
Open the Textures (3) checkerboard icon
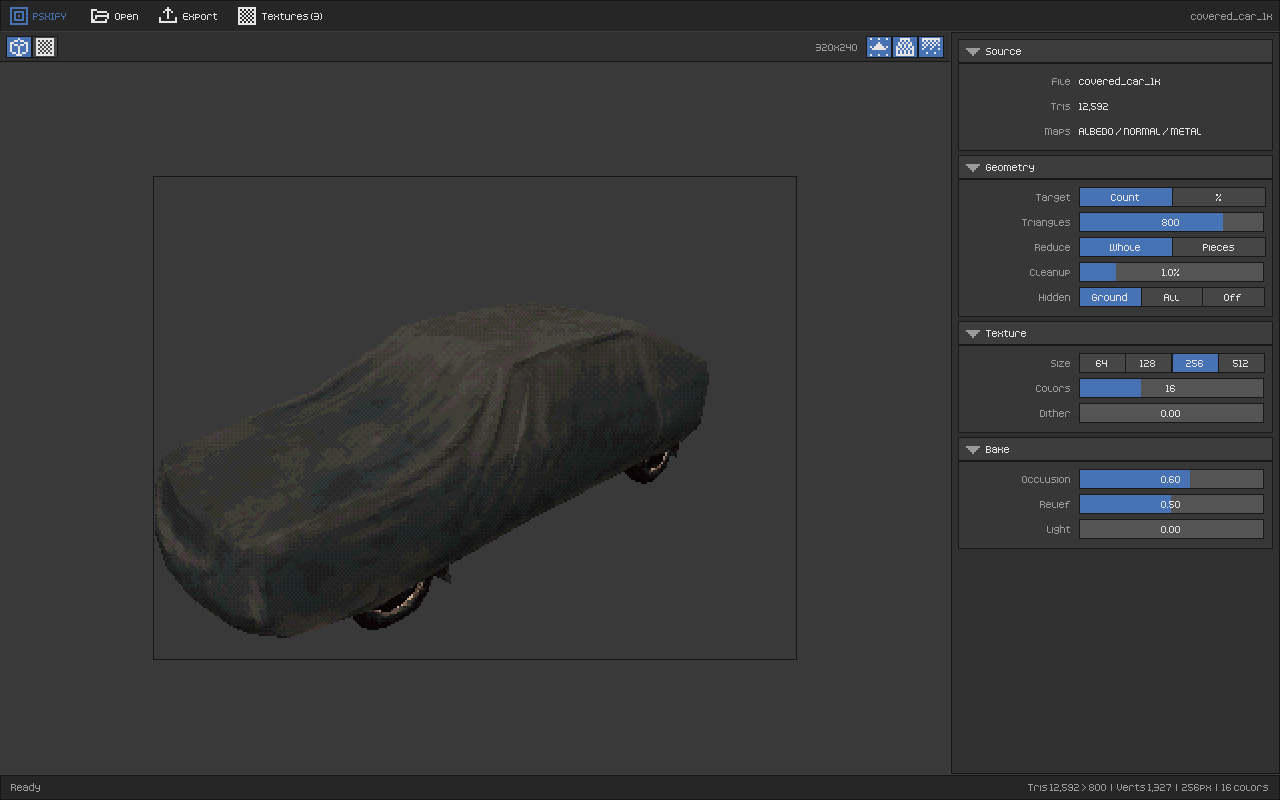click(247, 16)
